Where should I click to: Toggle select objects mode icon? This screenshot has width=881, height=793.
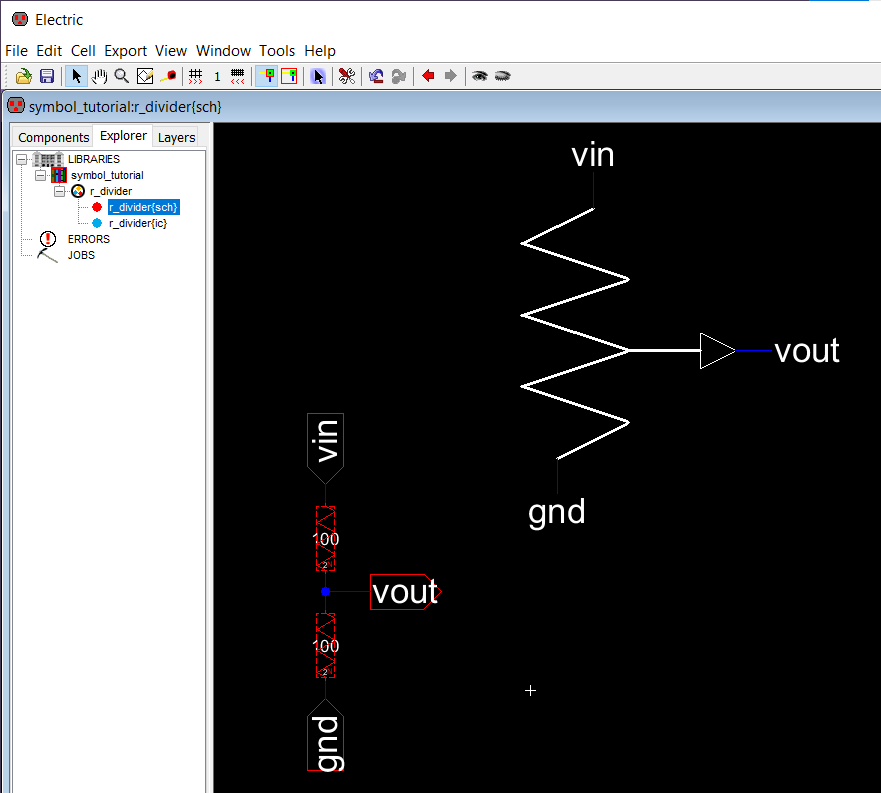(x=267, y=76)
